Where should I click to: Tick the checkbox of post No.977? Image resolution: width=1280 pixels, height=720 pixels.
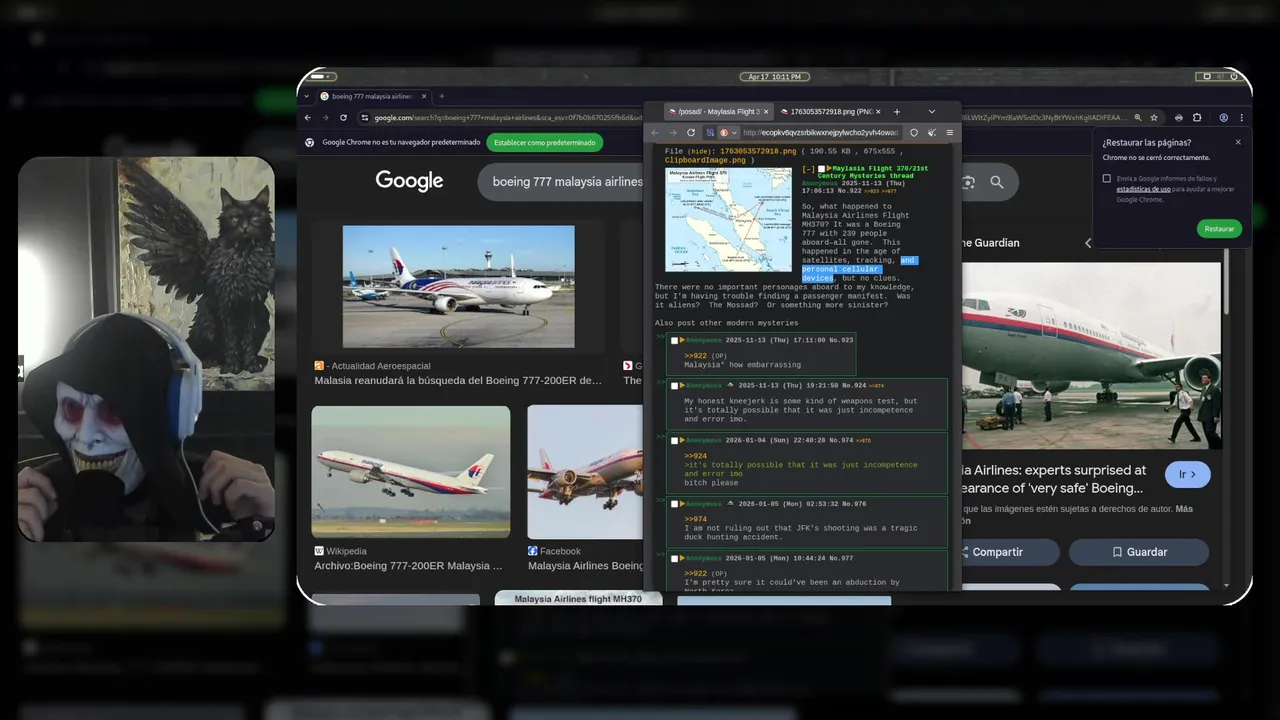pyautogui.click(x=674, y=558)
